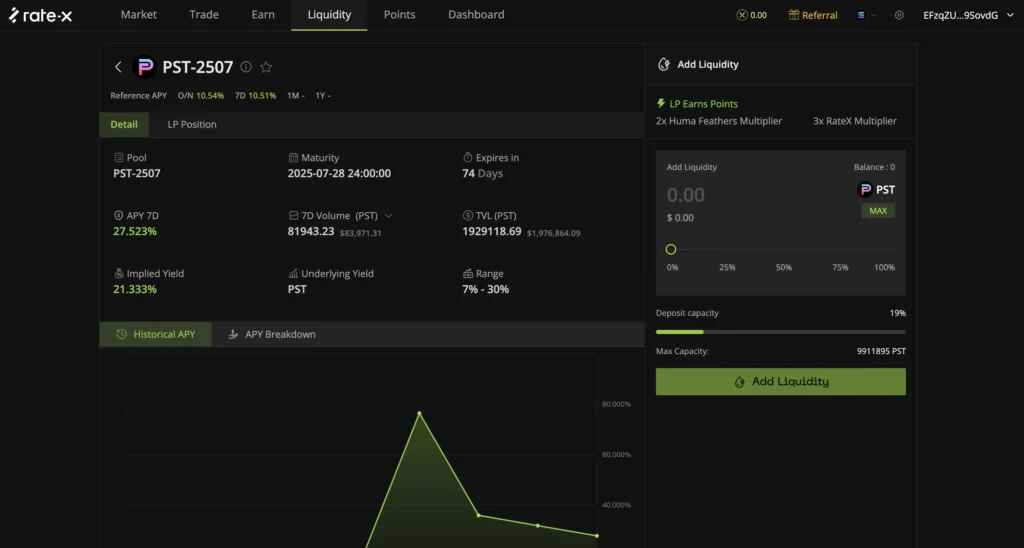
Task: Click the Range icon
Action: click(468, 274)
